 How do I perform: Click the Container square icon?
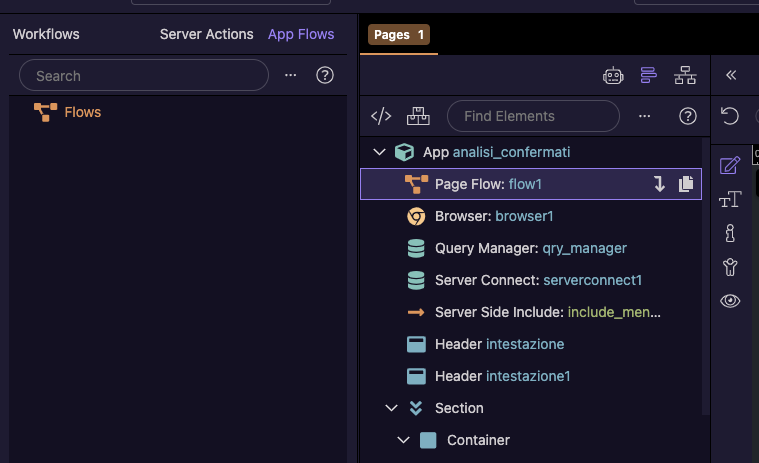click(428, 440)
